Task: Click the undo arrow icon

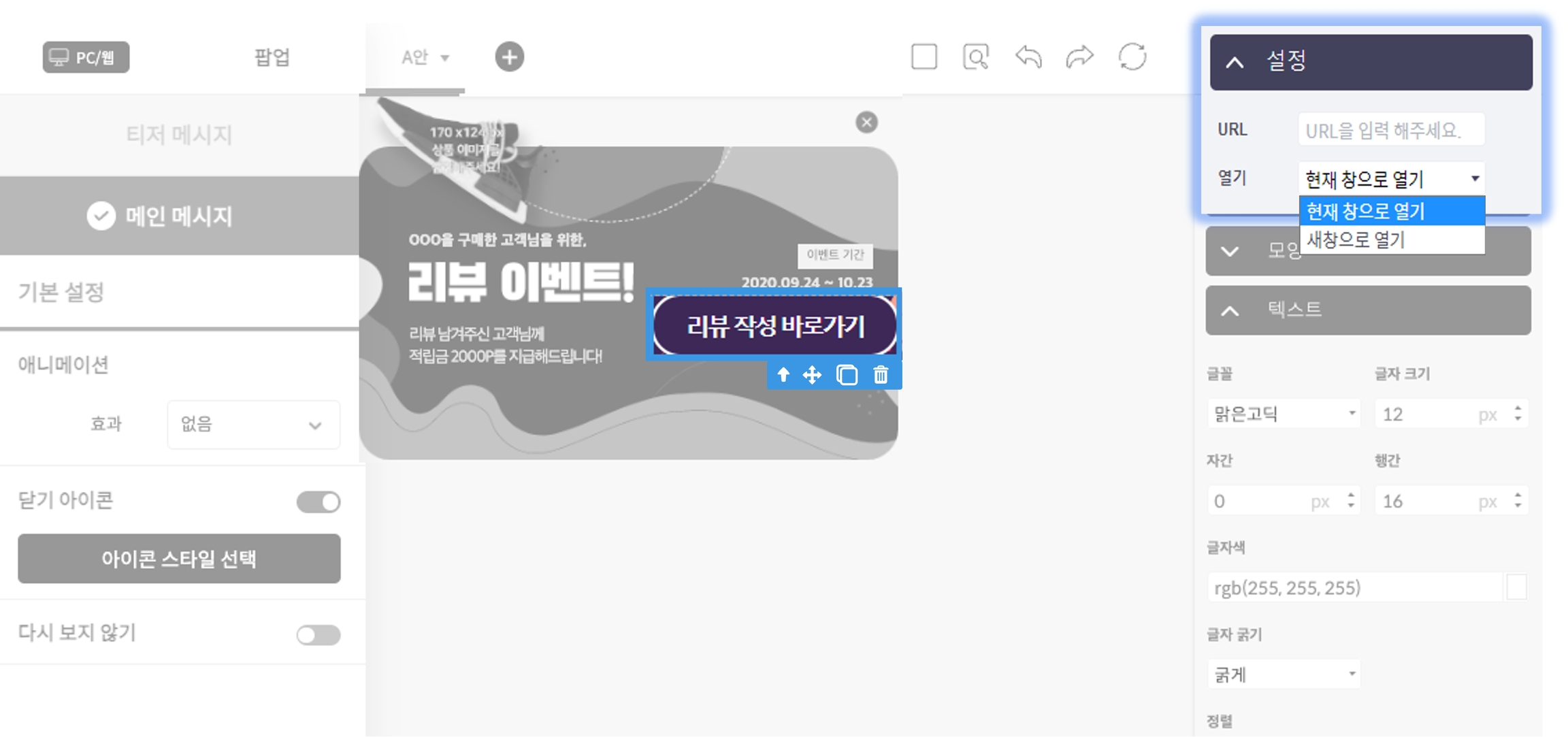Action: (1028, 57)
